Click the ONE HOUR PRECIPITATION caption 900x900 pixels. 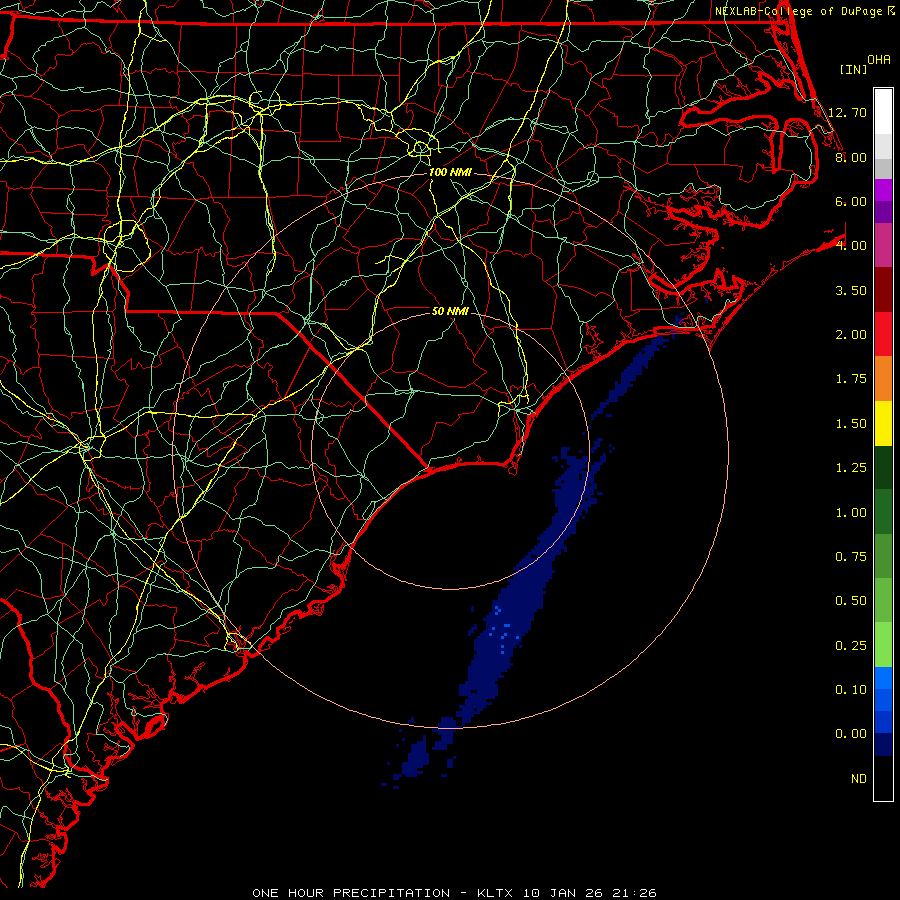pyautogui.click(x=351, y=893)
